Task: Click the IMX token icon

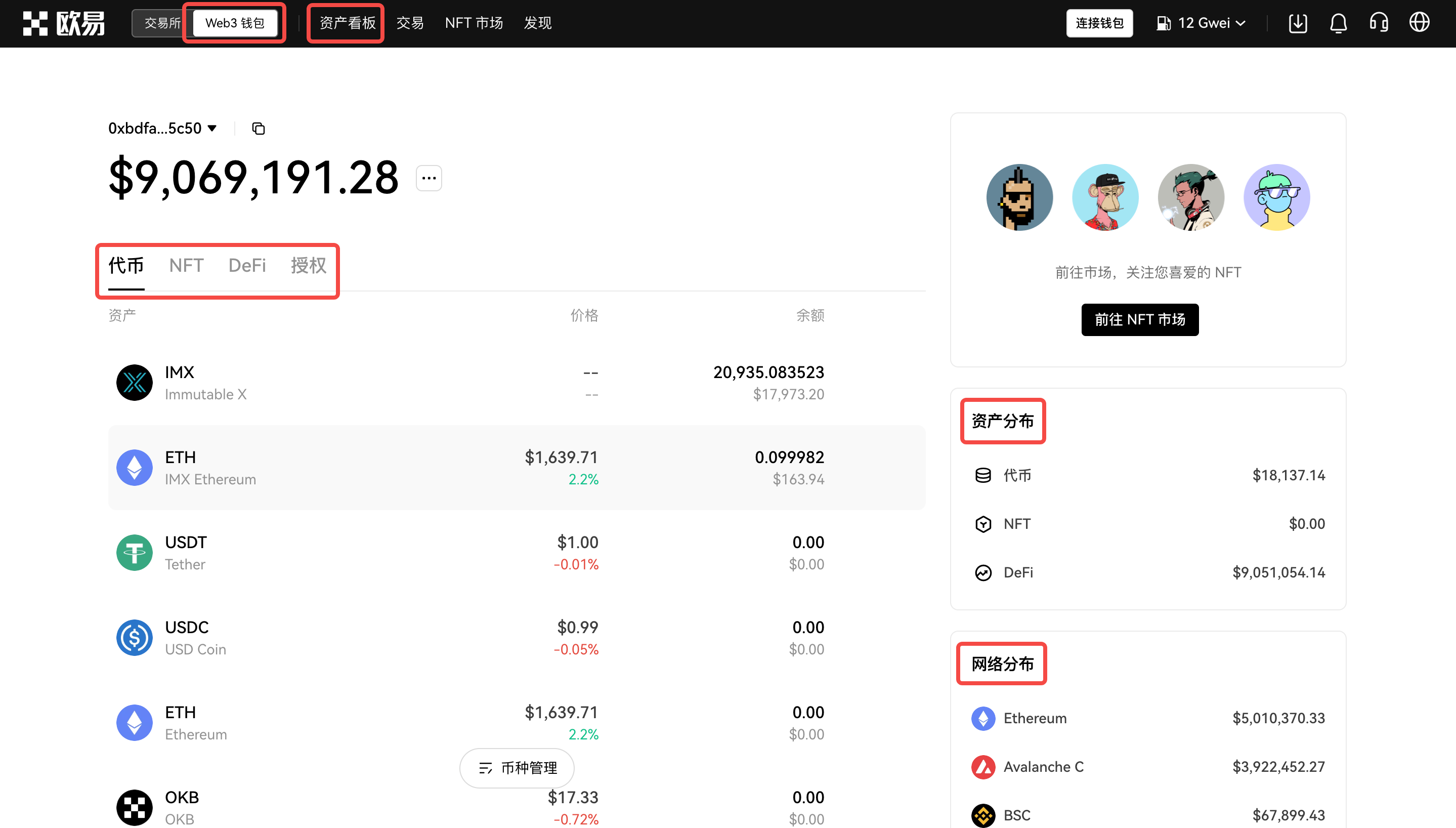Action: coord(134,383)
